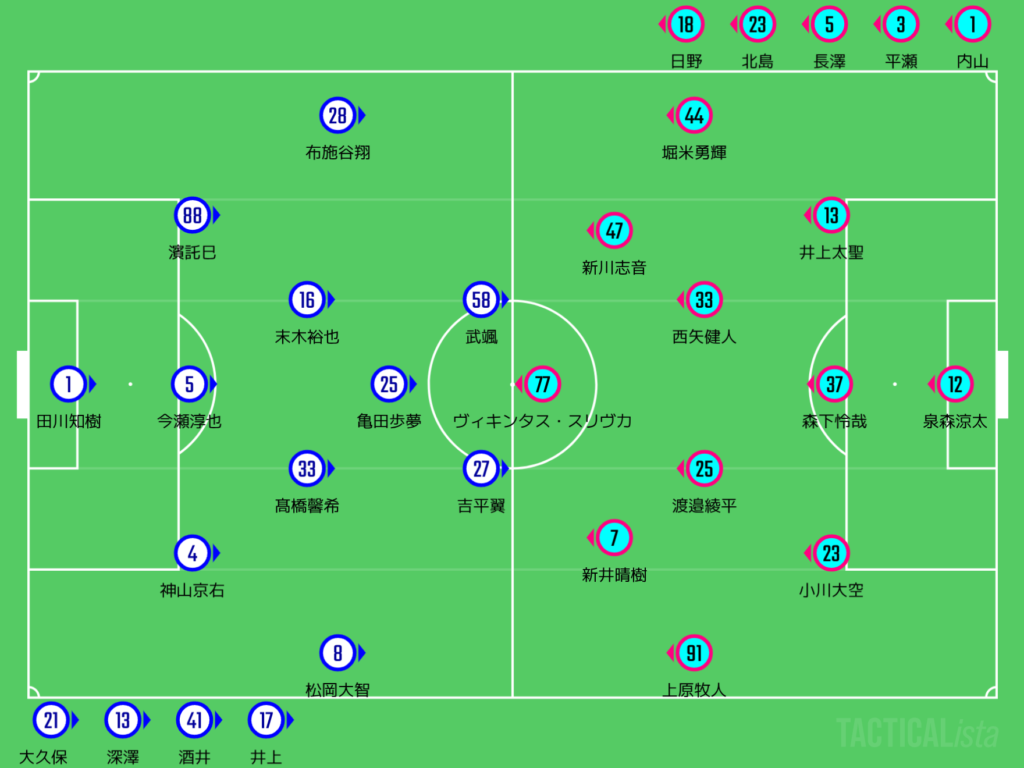Image resolution: width=1024 pixels, height=768 pixels.
Task: Click the number 8 marker for 松岡大智
Action: click(x=338, y=653)
